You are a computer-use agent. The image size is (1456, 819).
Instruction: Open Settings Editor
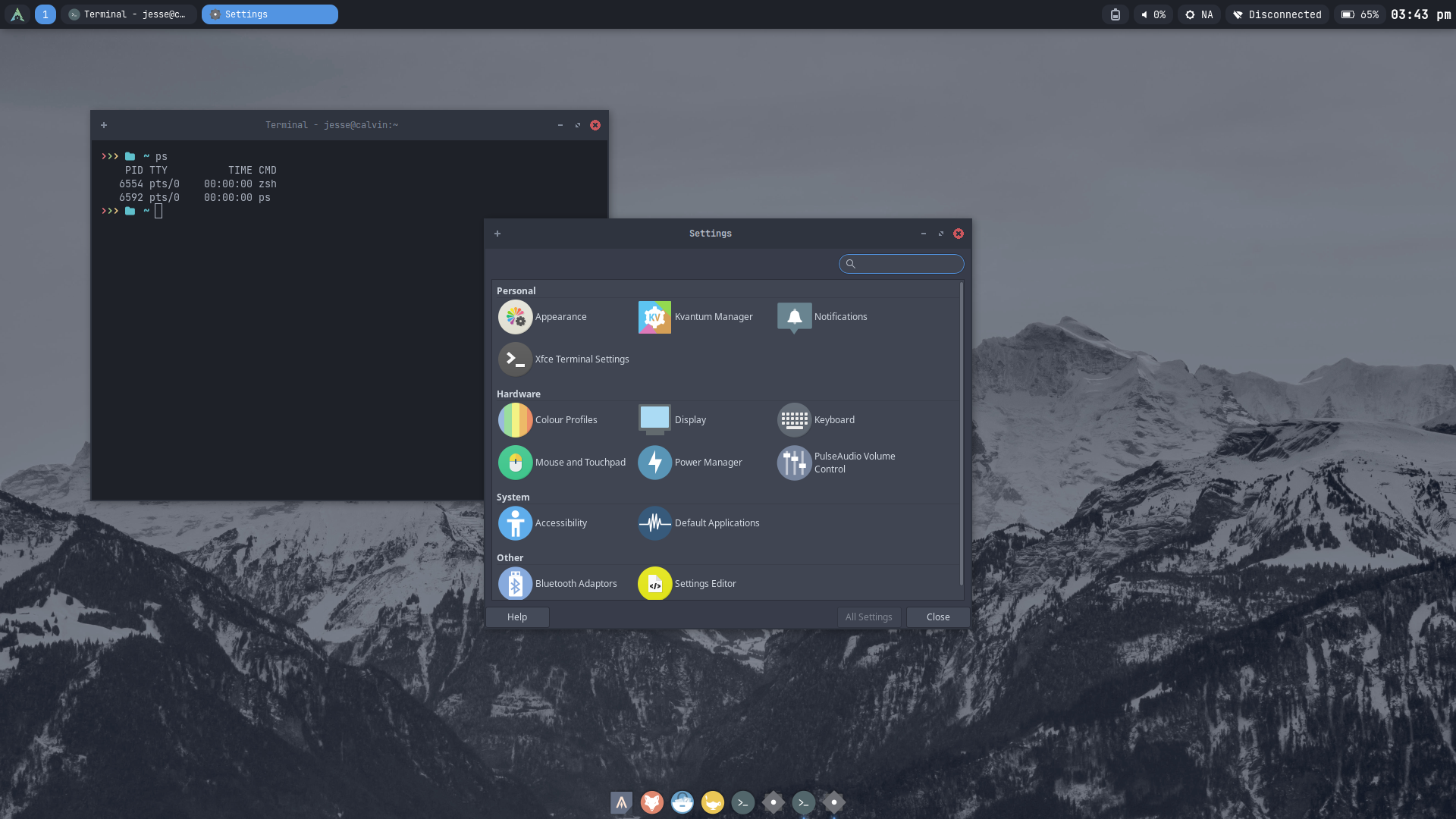click(688, 584)
